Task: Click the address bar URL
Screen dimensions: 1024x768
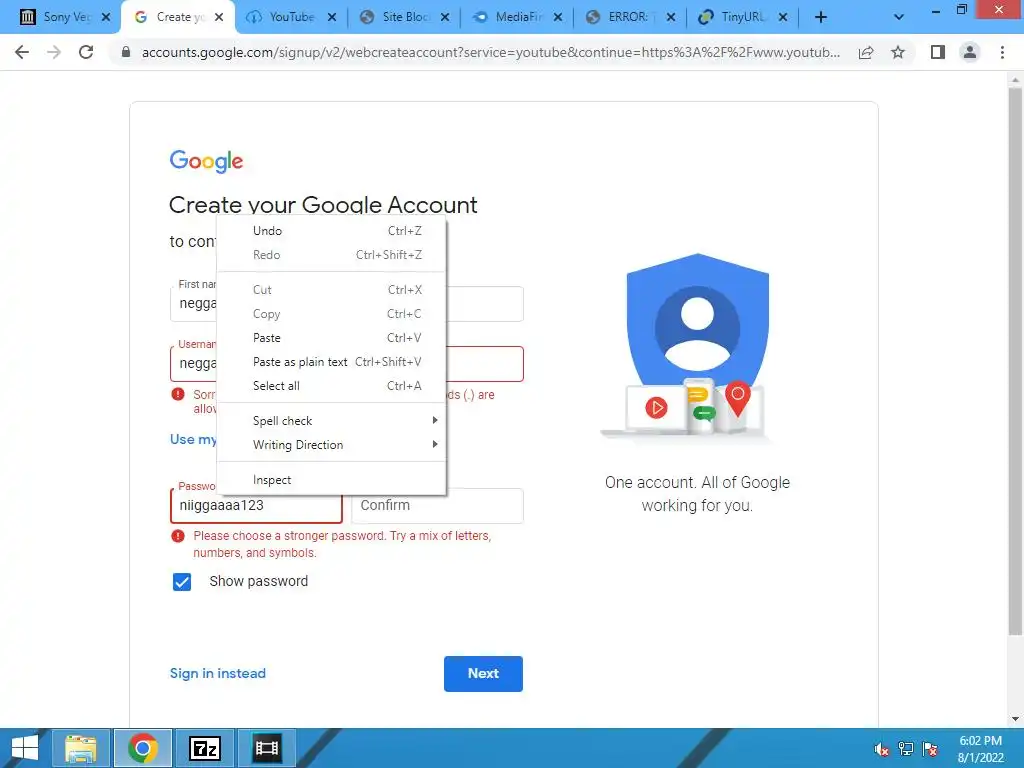Action: pyautogui.click(x=490, y=52)
